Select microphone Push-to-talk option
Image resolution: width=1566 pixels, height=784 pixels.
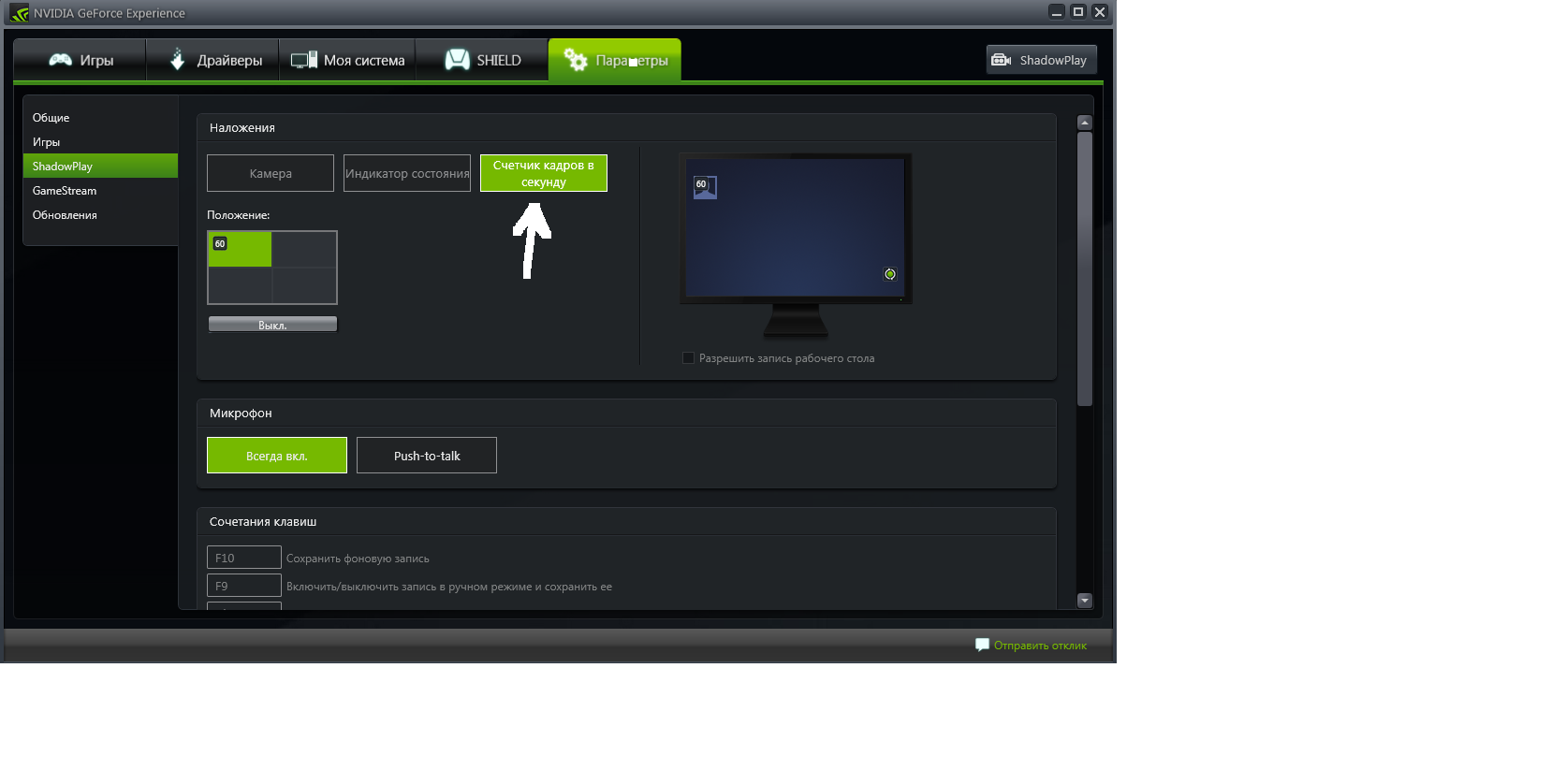pos(427,456)
